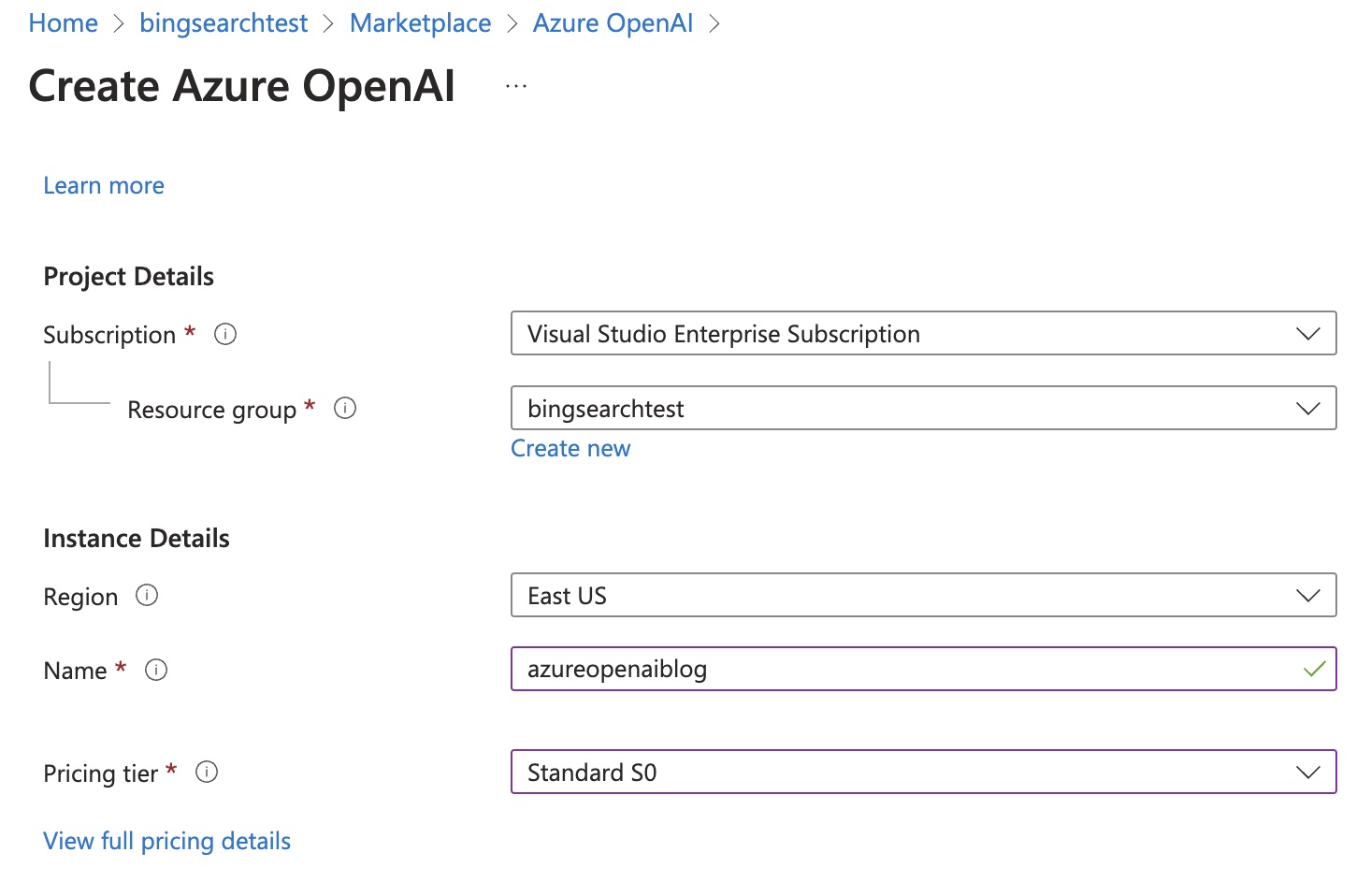Image resolution: width=1356 pixels, height=896 pixels.
Task: Click the Pricing tier info icon
Action: (207, 773)
